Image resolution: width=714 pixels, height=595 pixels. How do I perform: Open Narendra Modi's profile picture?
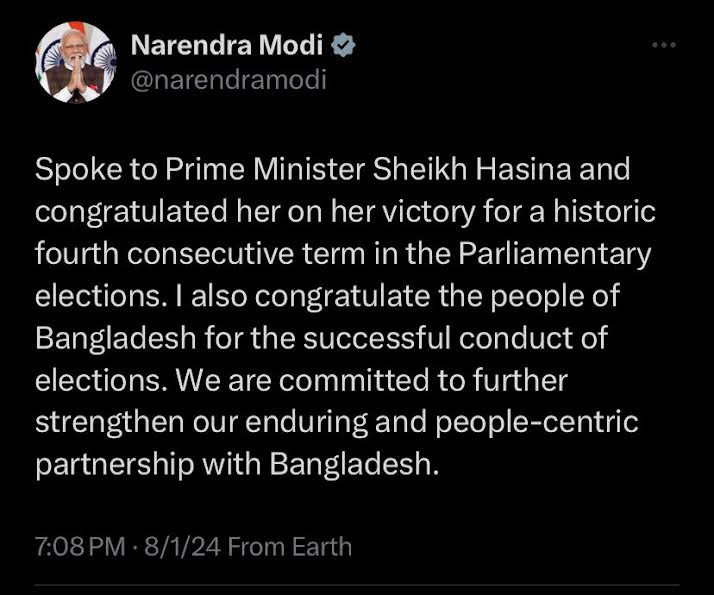click(x=75, y=62)
